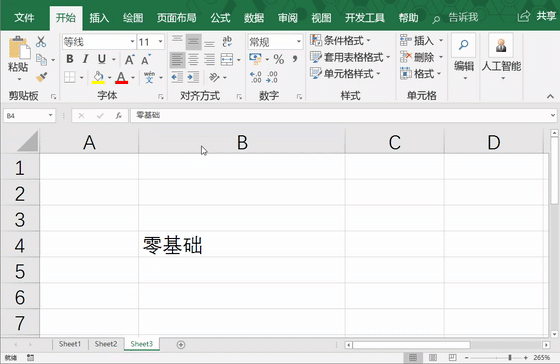The height and width of the screenshot is (364, 560).
Task: Click the Copy icon
Action: click(x=41, y=60)
